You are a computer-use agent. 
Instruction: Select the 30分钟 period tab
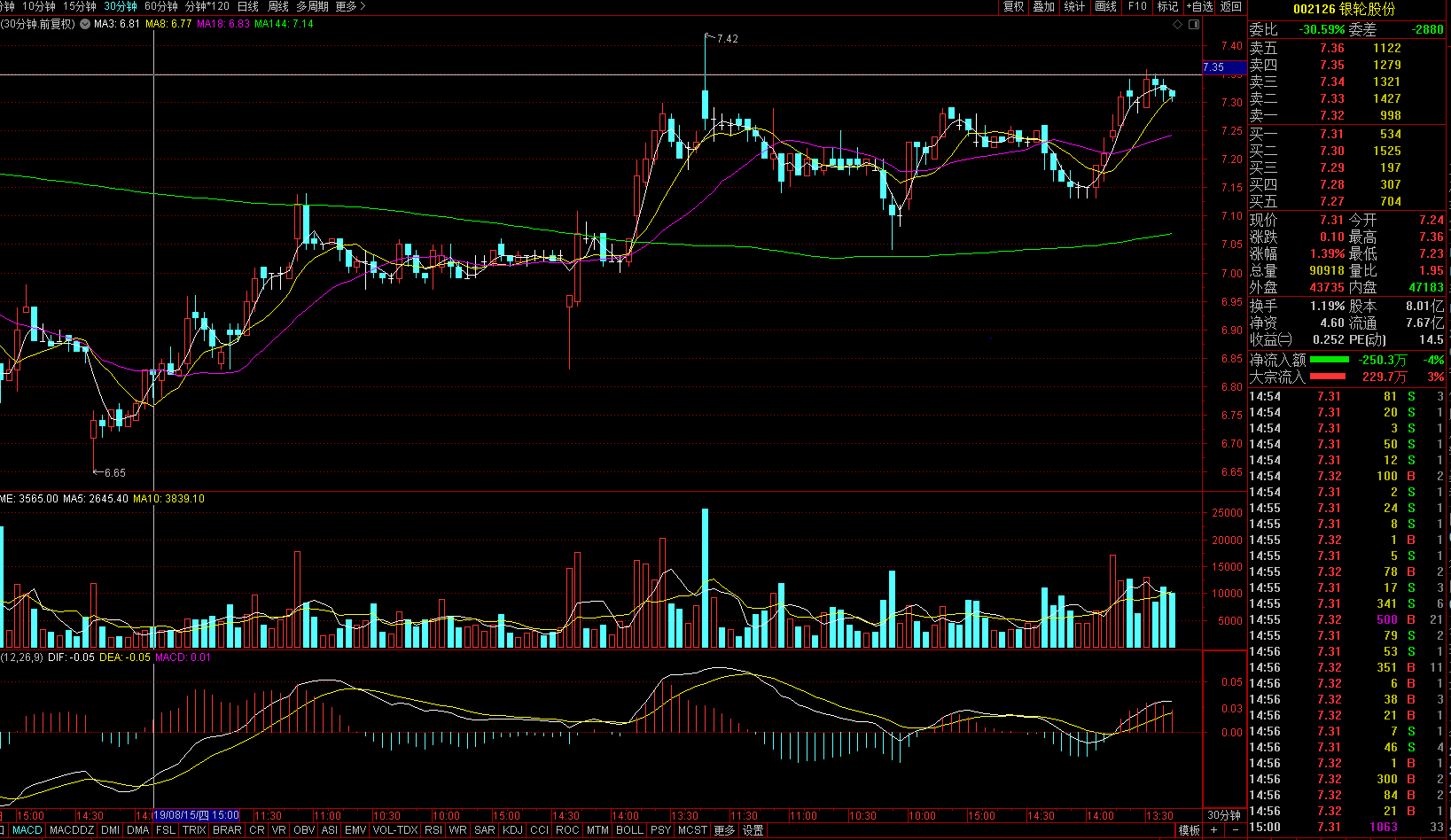(121, 6)
